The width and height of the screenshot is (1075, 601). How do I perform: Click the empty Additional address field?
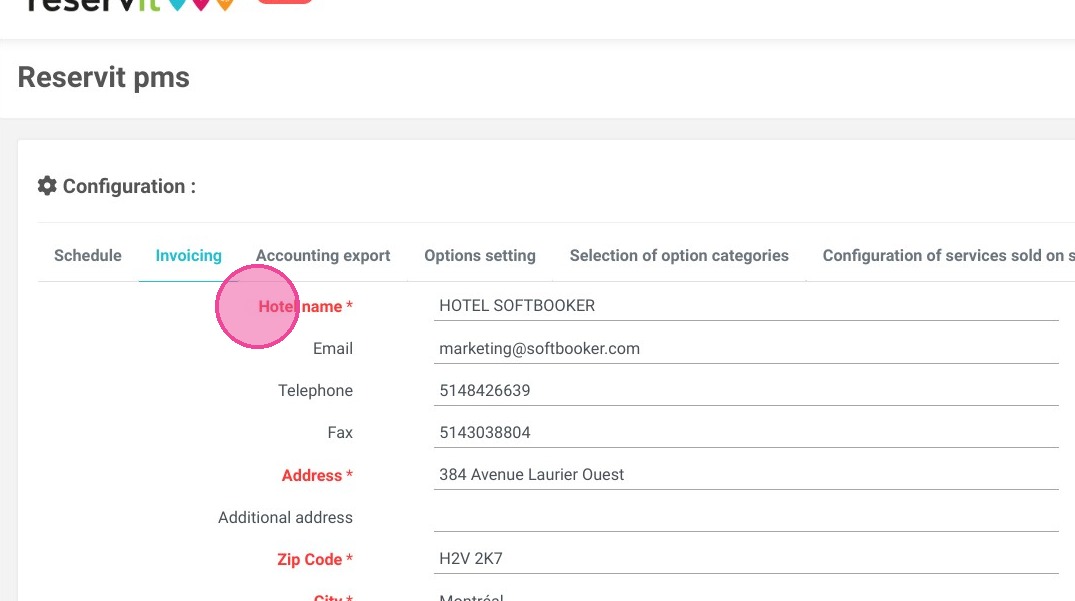pyautogui.click(x=746, y=517)
